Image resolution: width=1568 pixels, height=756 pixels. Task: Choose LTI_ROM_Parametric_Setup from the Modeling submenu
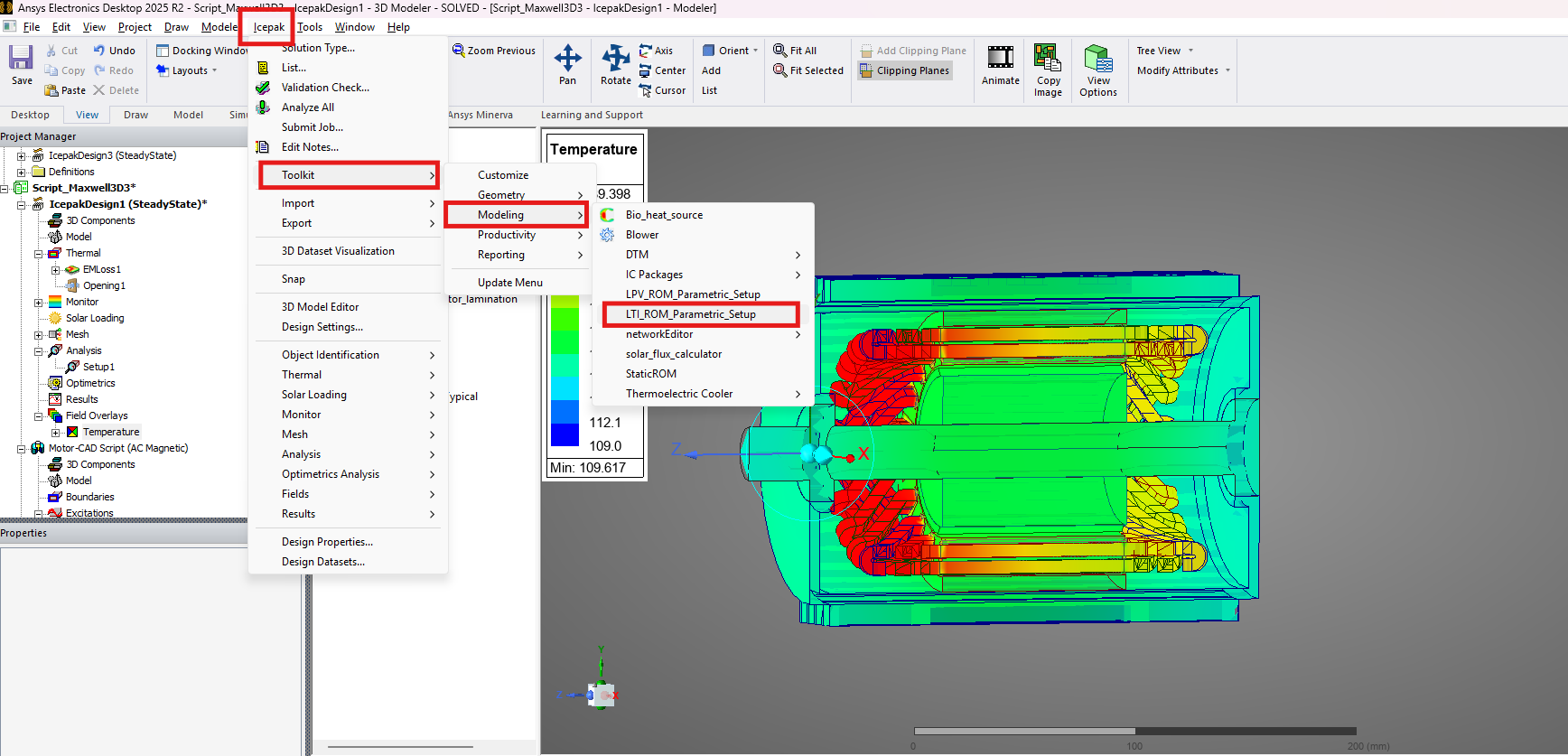[x=691, y=314]
